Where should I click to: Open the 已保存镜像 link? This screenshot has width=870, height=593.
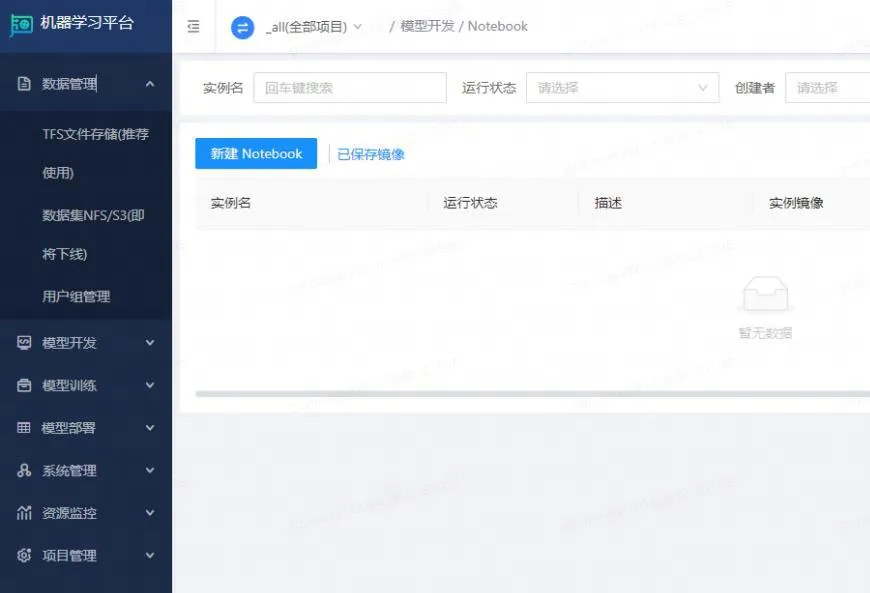pyautogui.click(x=371, y=154)
